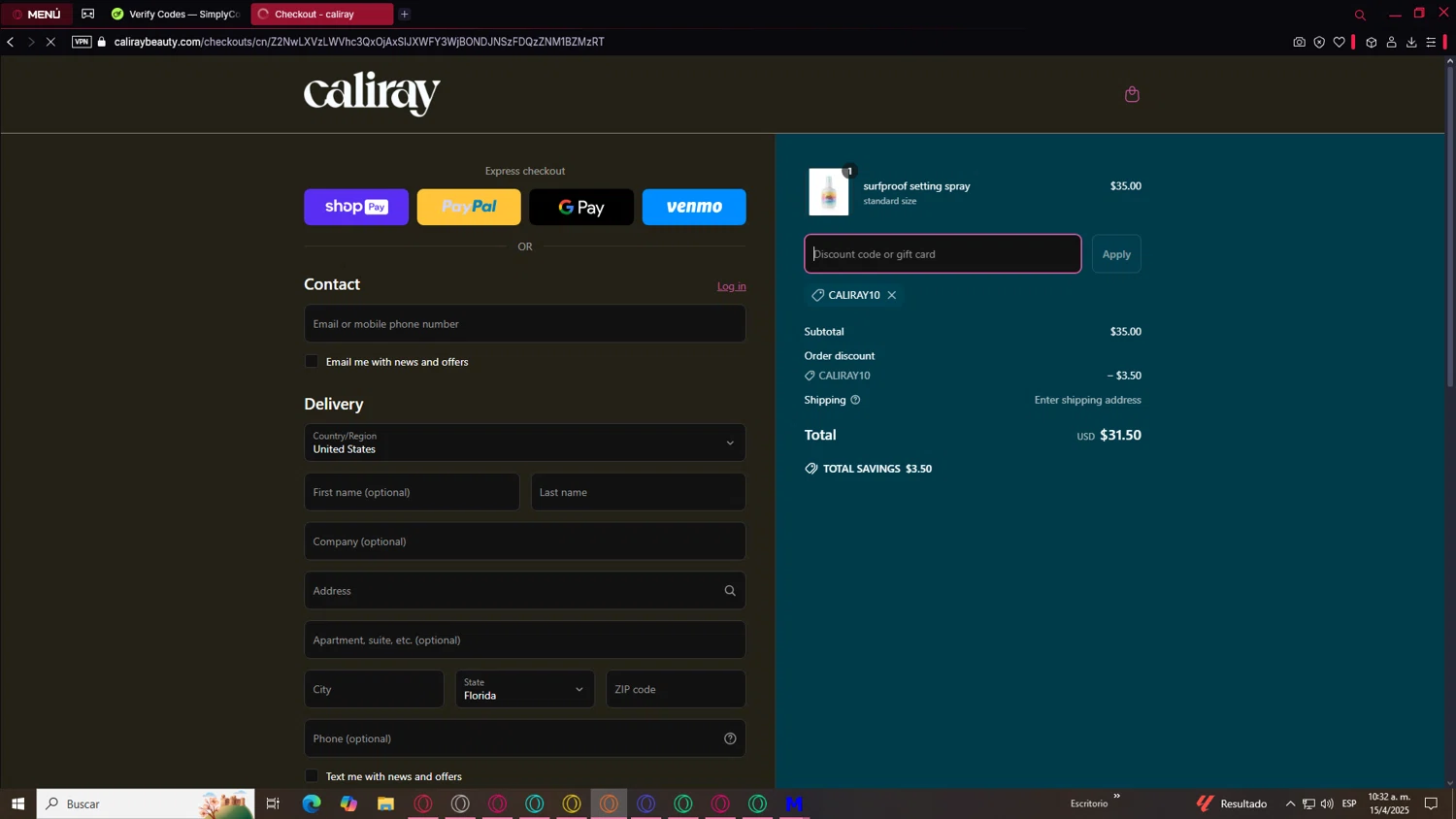1456x819 pixels.
Task: Open the volume tray icon
Action: pos(1327,803)
